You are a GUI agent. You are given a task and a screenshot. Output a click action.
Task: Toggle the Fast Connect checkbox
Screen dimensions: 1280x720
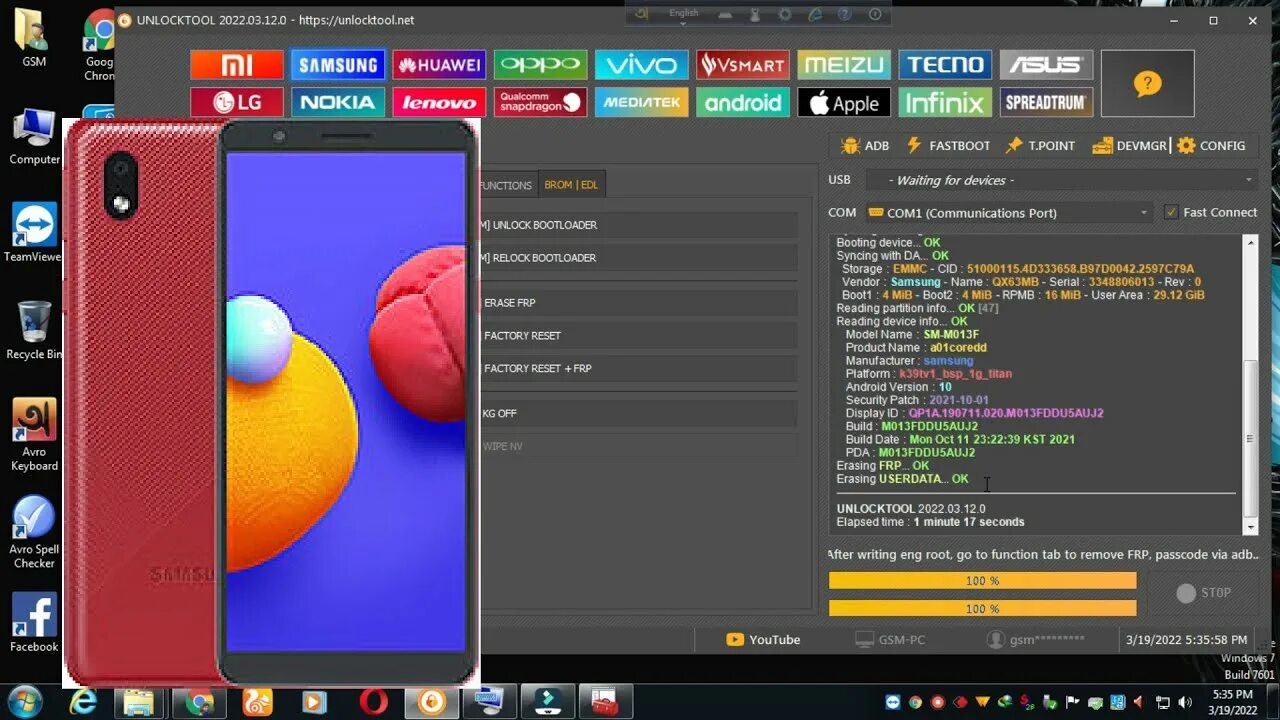coord(1171,212)
